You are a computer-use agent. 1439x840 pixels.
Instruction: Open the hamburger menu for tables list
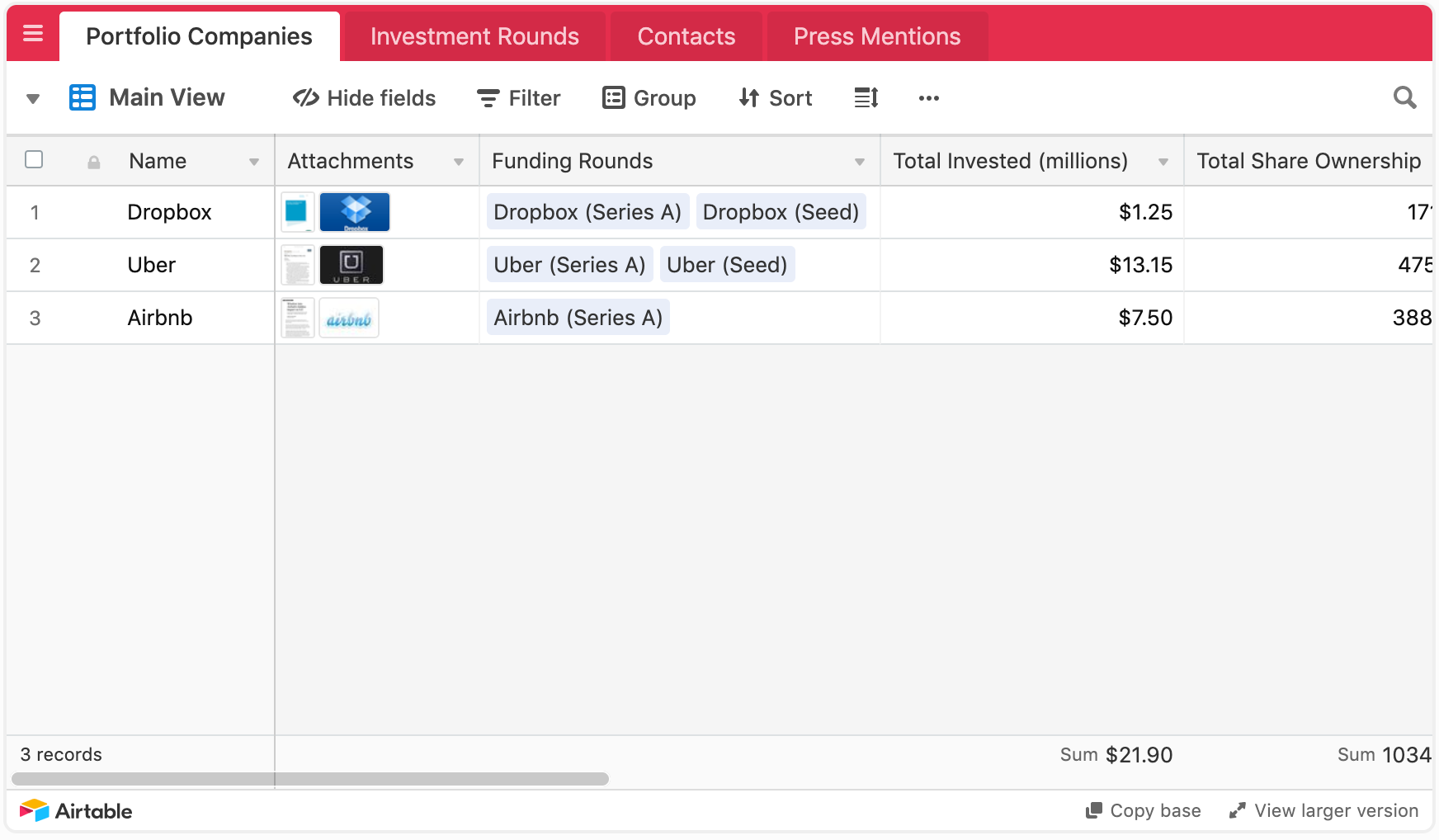(x=33, y=34)
